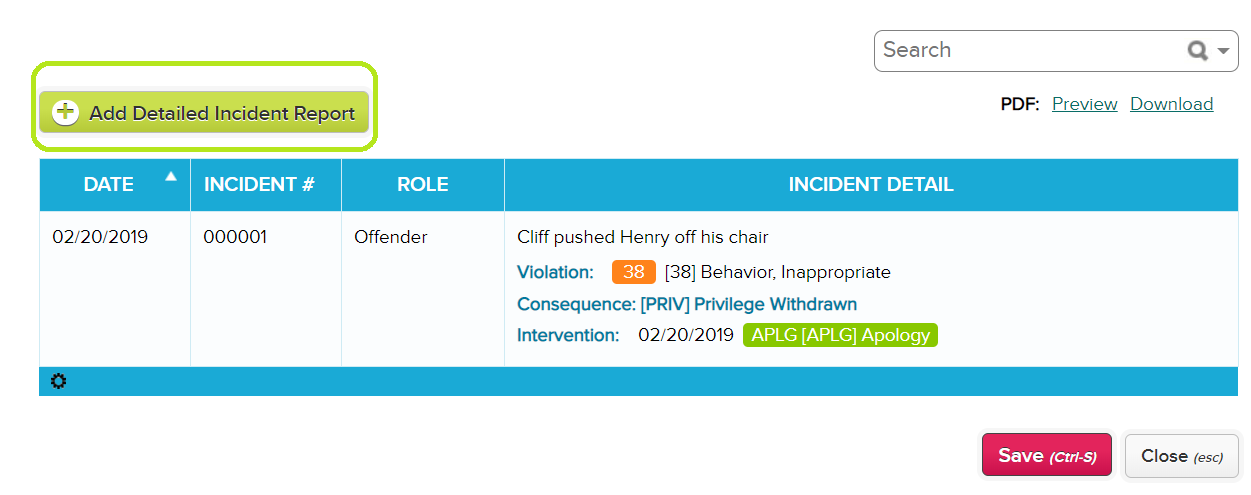Click the orange 38 violation badge
The width and height of the screenshot is (1251, 495).
(x=634, y=272)
